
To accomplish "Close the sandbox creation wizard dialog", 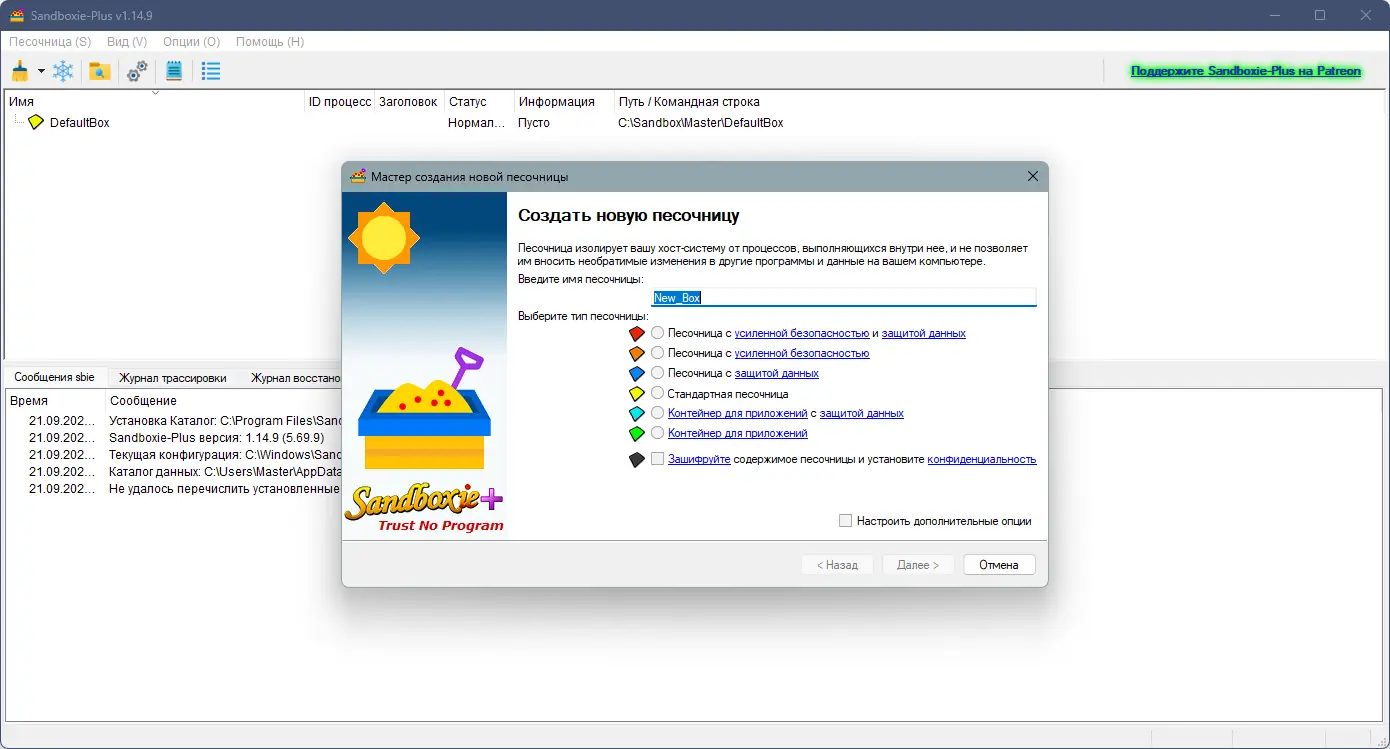I will tap(1033, 176).
